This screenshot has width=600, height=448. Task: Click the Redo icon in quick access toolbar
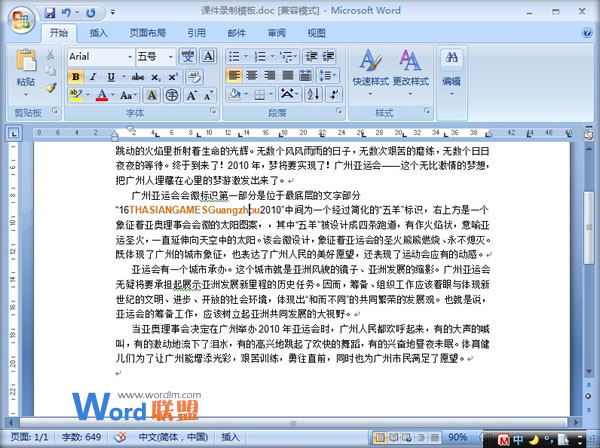pyautogui.click(x=91, y=13)
